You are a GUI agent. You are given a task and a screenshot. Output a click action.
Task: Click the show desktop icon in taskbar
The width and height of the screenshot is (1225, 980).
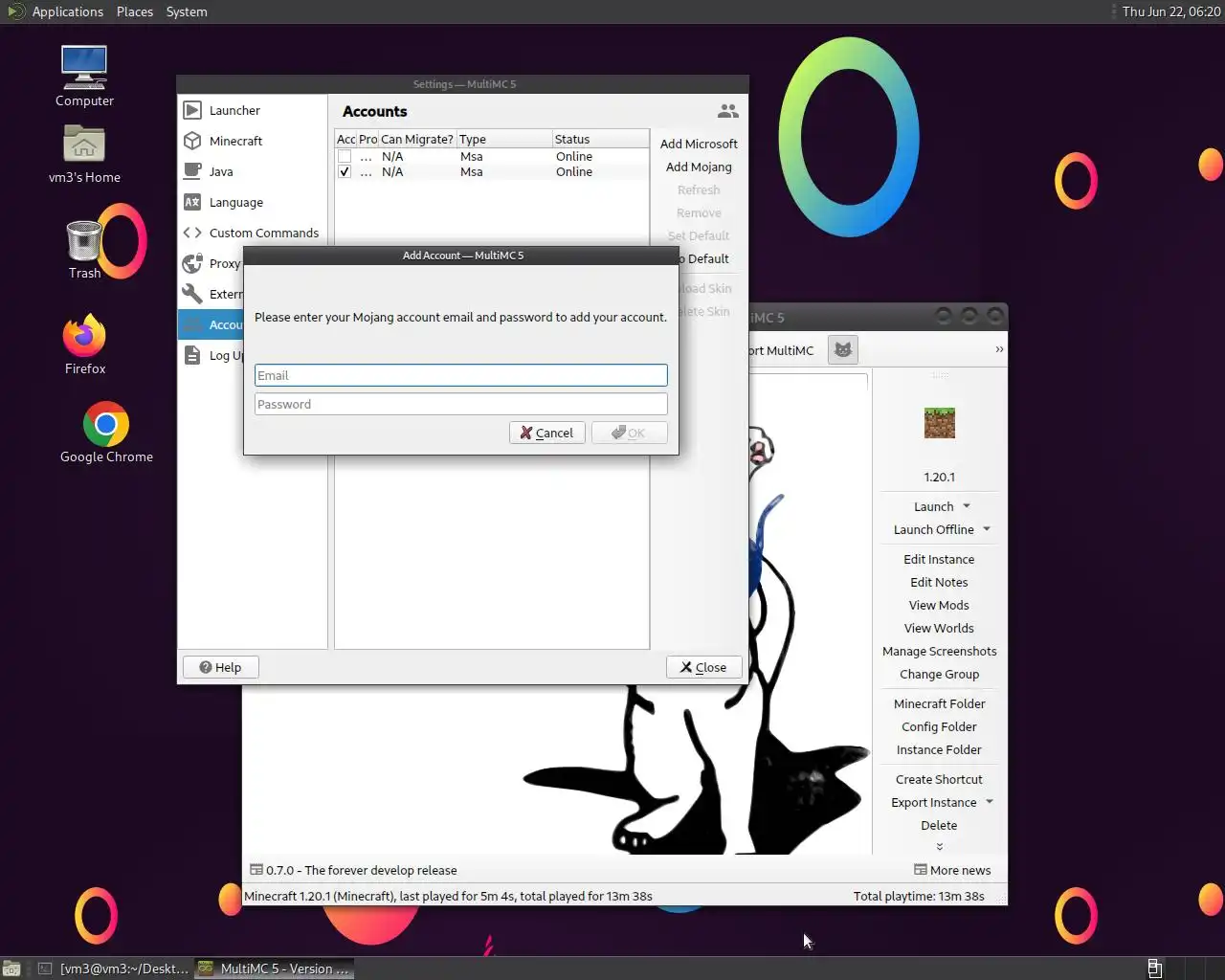pyautogui.click(x=11, y=969)
